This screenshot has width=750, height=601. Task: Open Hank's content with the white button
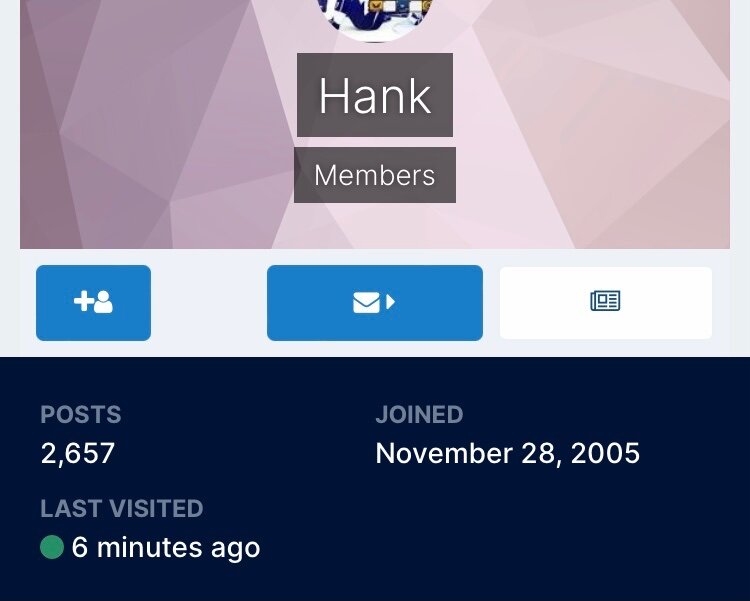606,303
